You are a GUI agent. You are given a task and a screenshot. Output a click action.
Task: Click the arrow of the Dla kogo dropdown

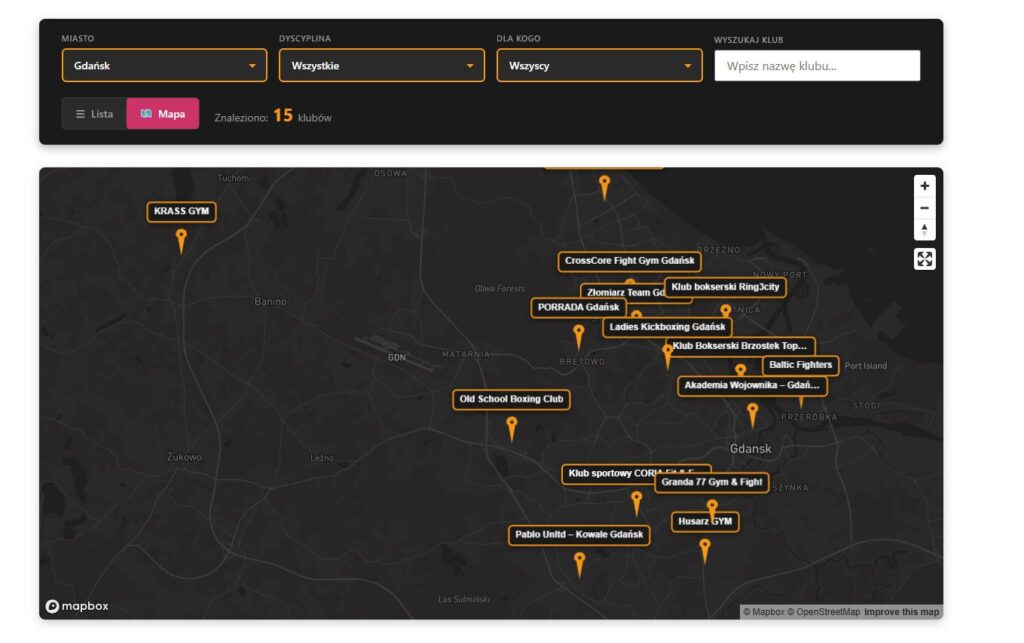pos(687,66)
